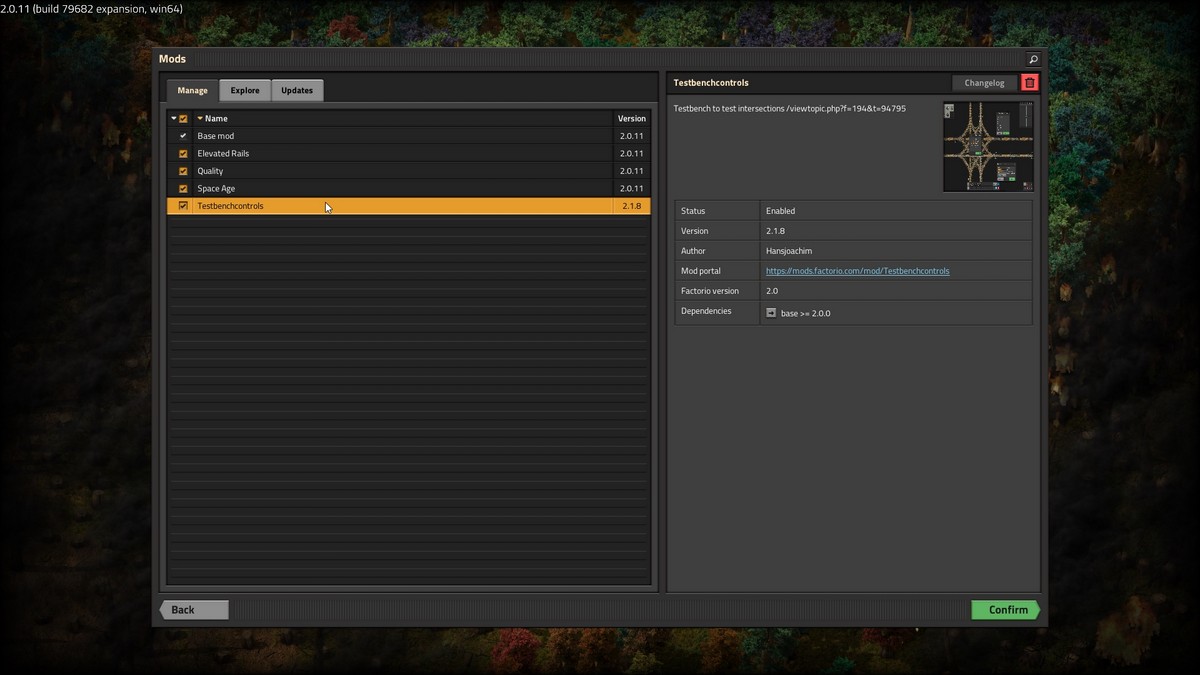Uncheck the Testbenchcontrols mod
The width and height of the screenshot is (1200, 675).
tap(183, 205)
